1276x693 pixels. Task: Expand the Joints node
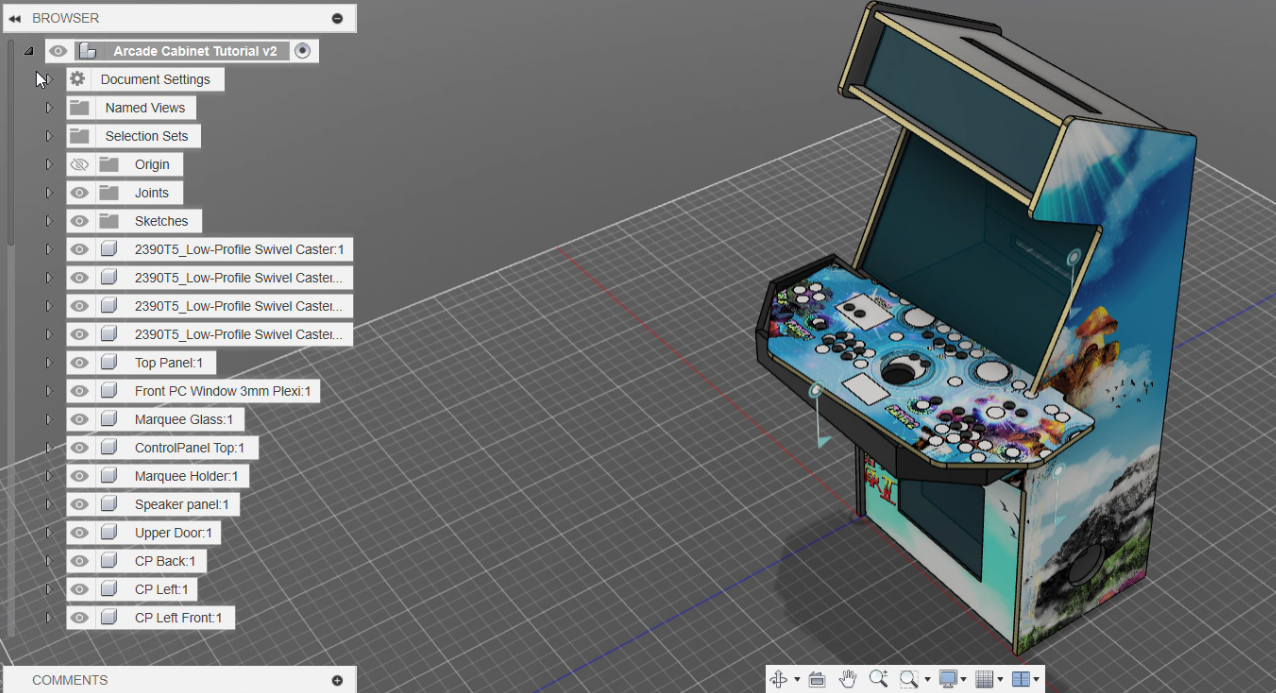[x=49, y=192]
